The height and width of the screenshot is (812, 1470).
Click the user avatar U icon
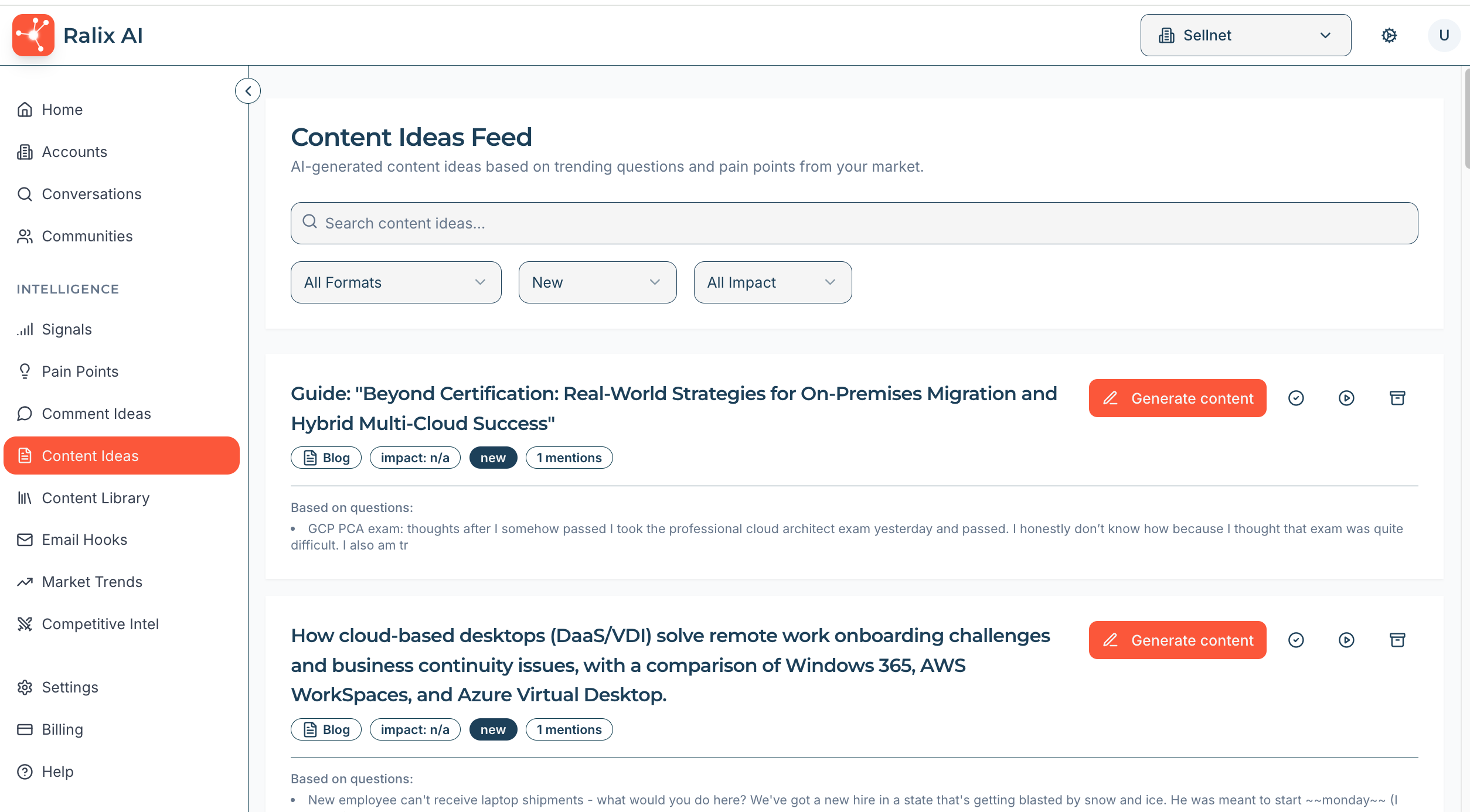(1444, 35)
